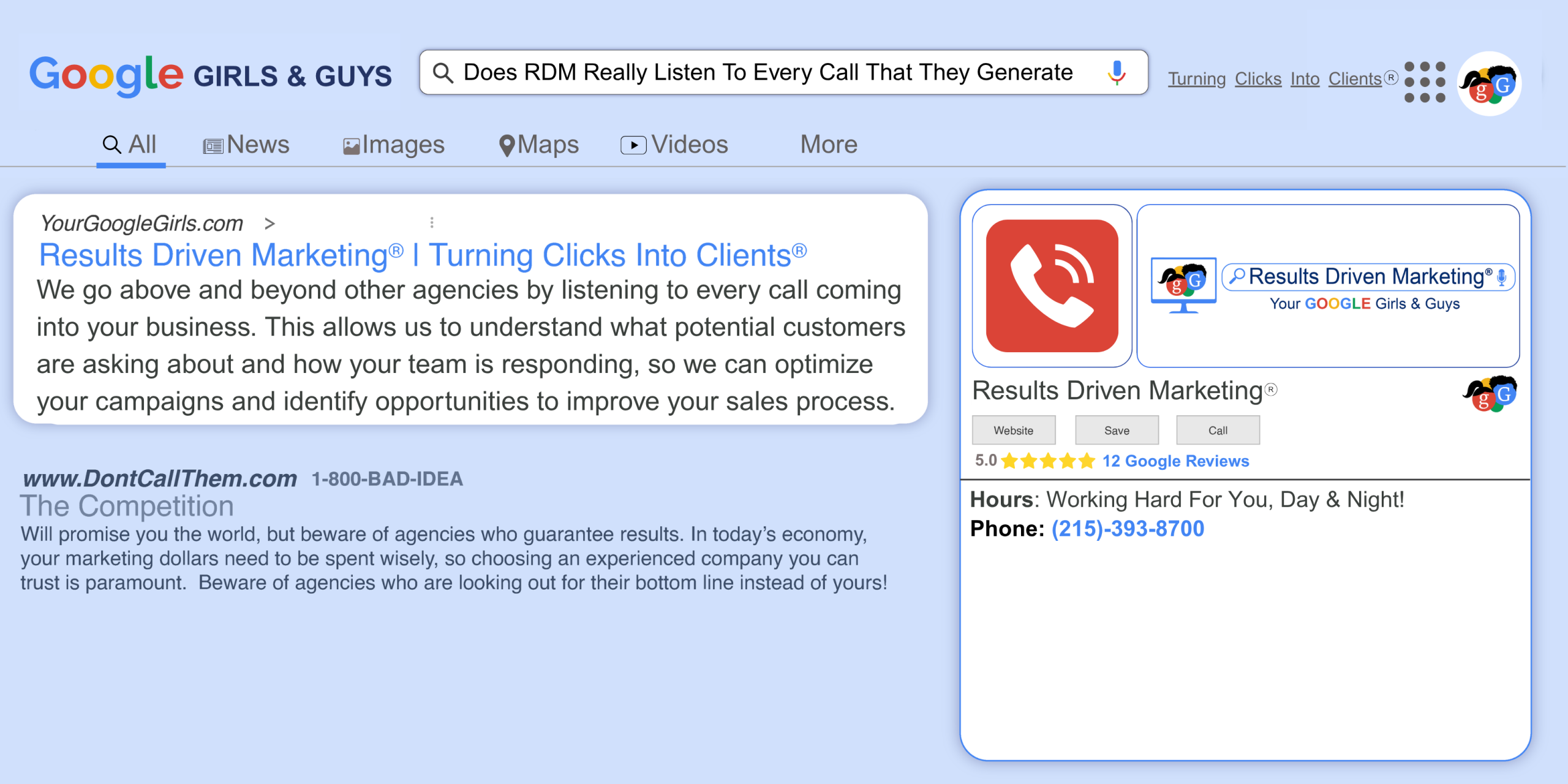Click the Results Driven Marketing panel heading
Viewport: 1568px width, 784px height.
[1125, 391]
